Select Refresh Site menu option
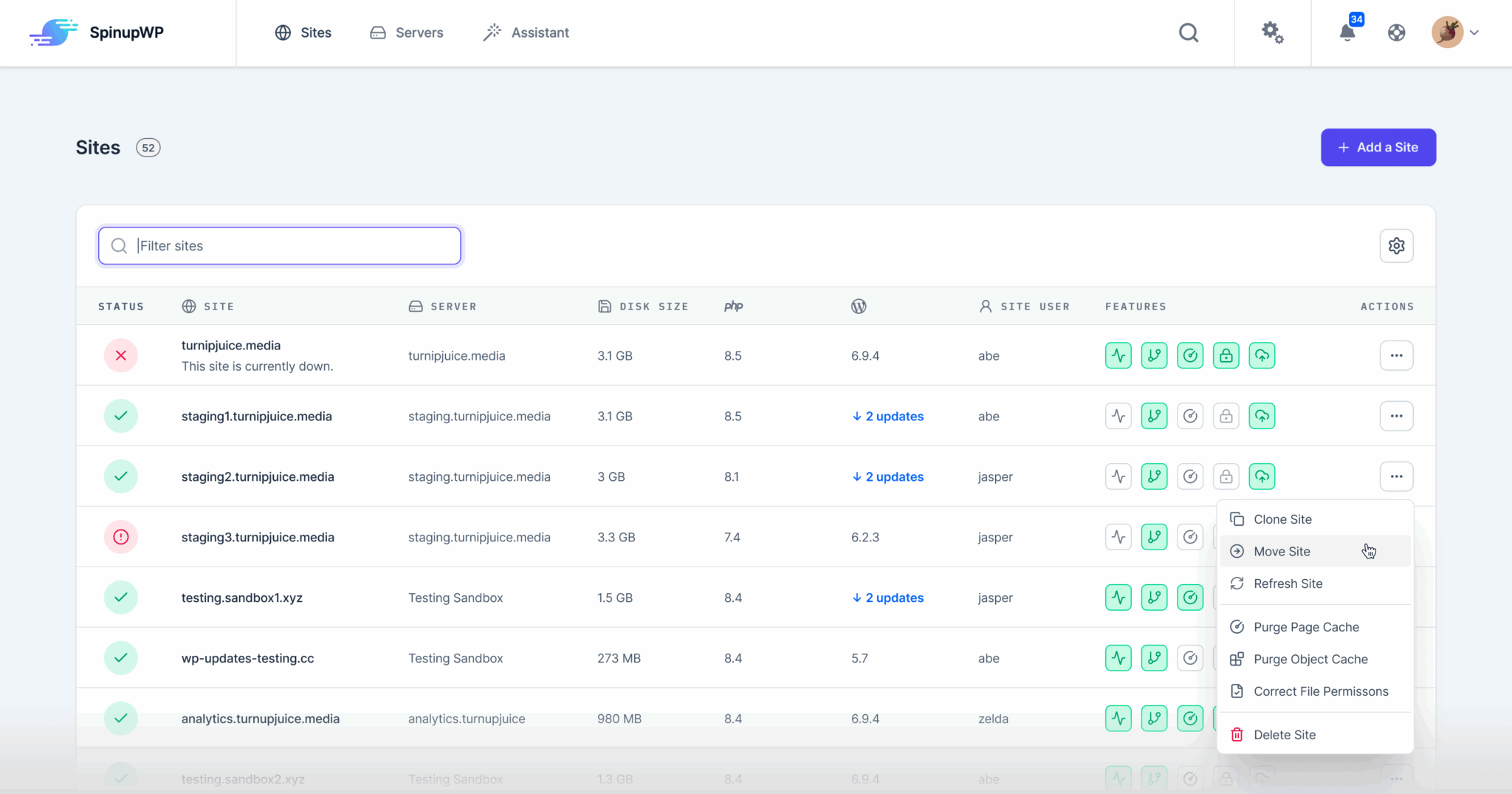 pyautogui.click(x=1315, y=584)
